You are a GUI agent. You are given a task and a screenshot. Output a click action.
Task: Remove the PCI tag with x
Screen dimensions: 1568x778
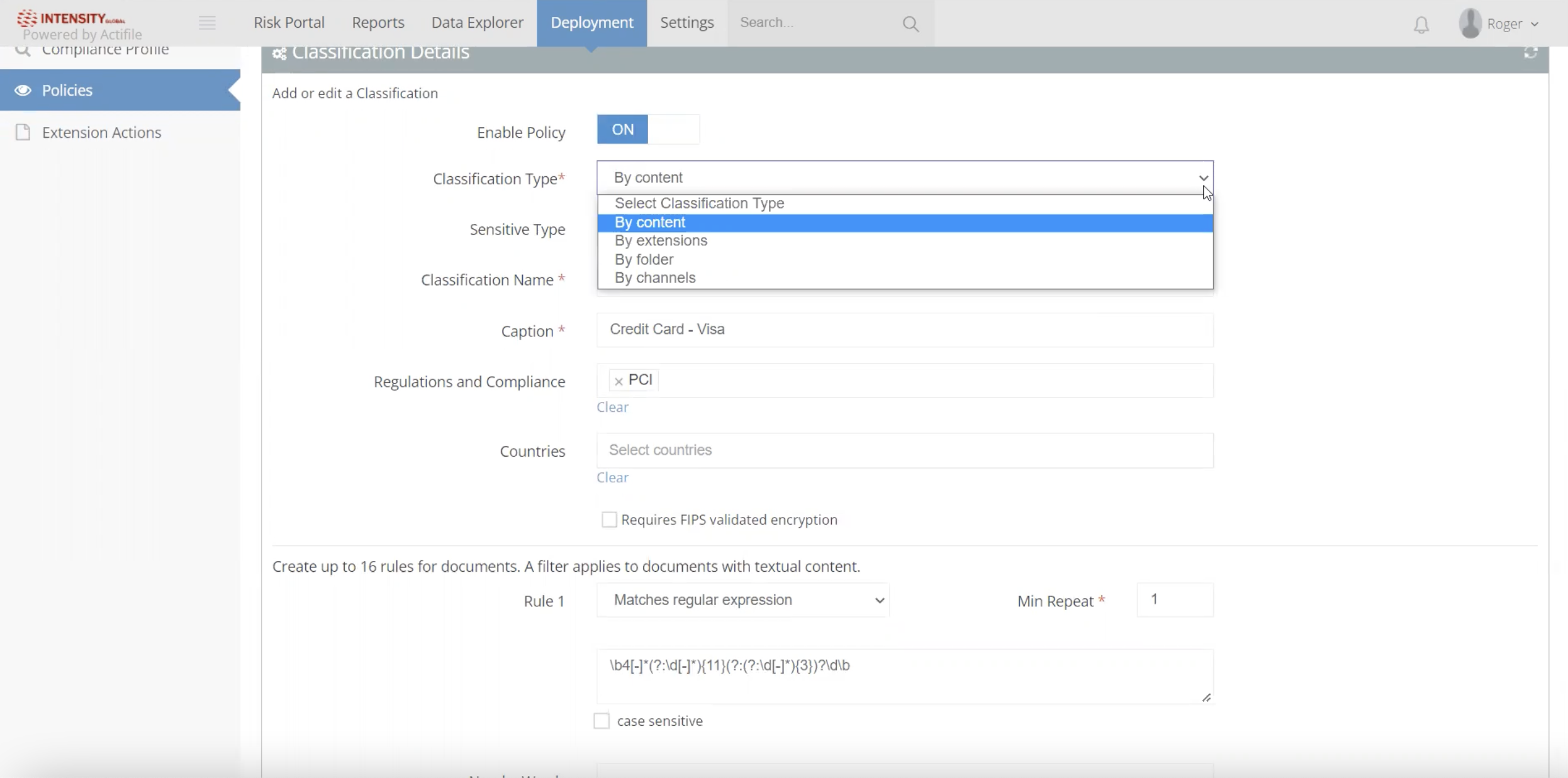pos(619,381)
